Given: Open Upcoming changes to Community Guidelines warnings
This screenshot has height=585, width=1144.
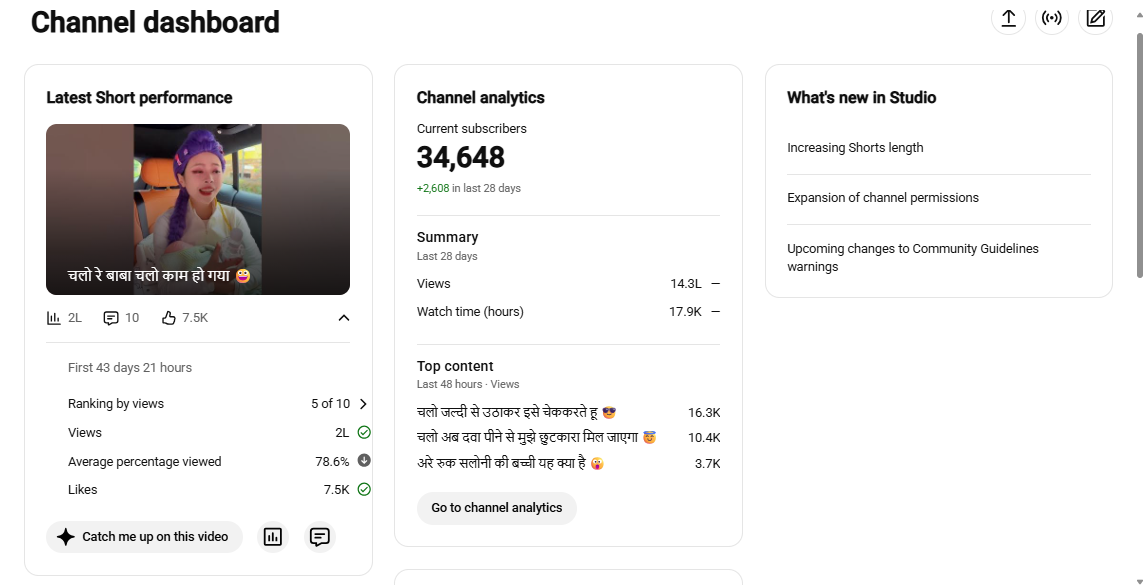Looking at the screenshot, I should pos(913,257).
